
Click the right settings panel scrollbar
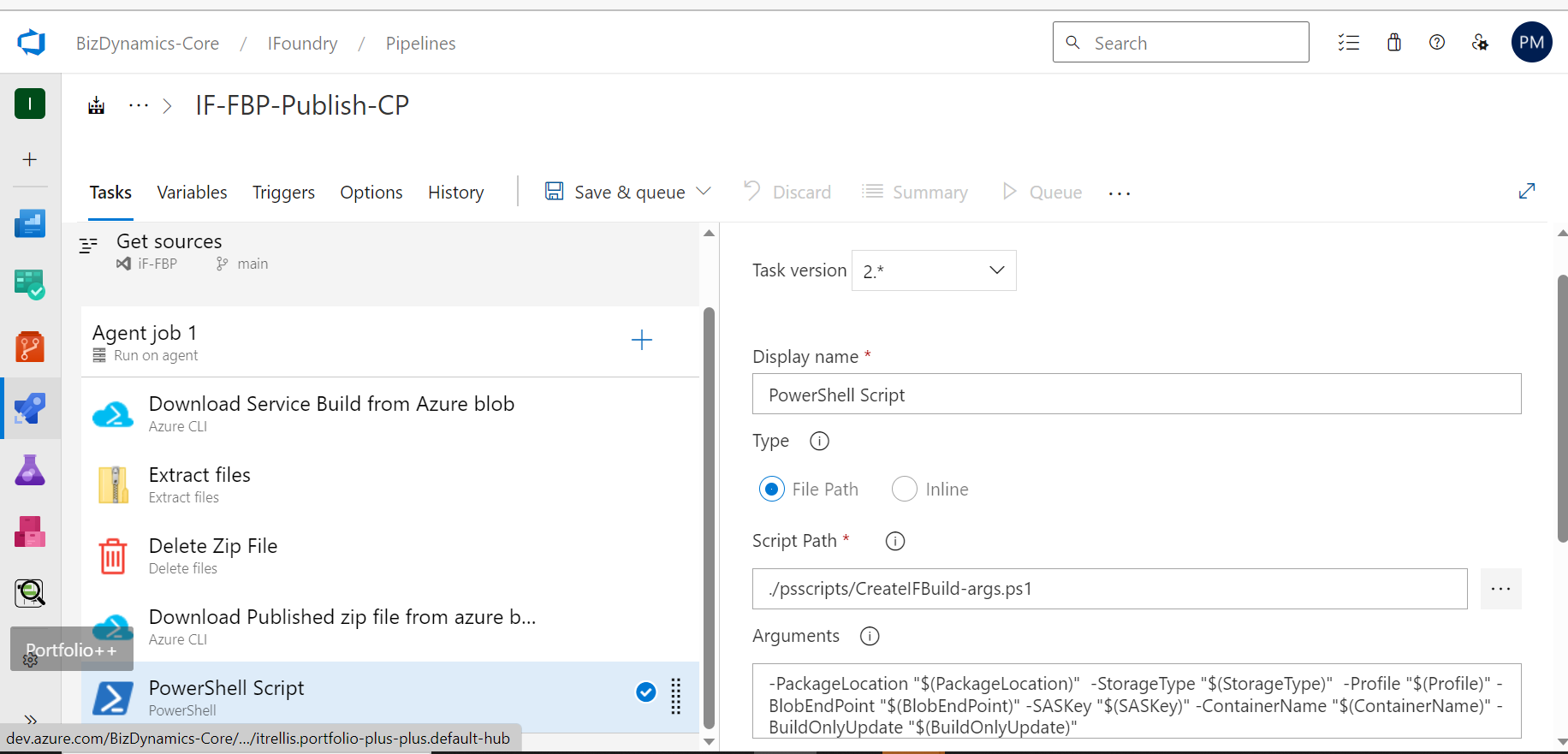(1562, 409)
